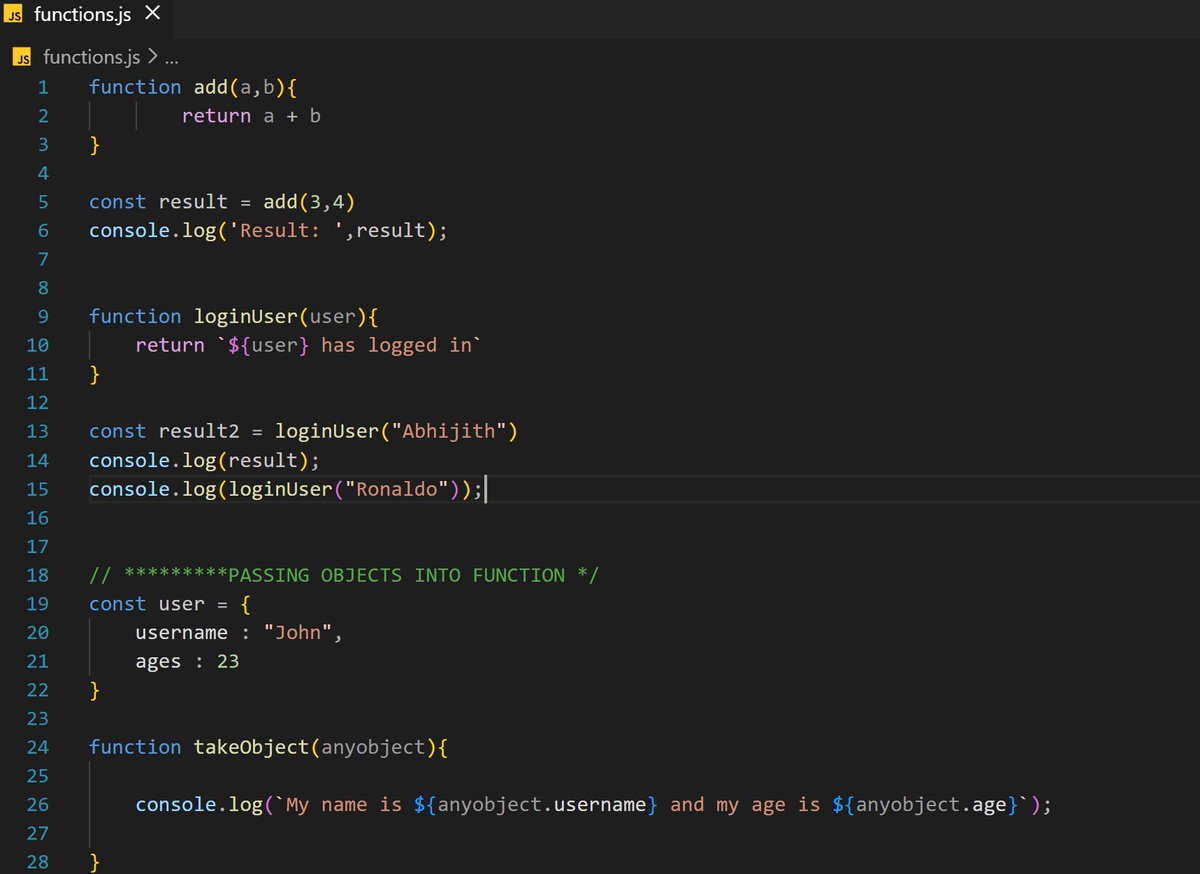Click line number 15 in gutter

[x=38, y=489]
